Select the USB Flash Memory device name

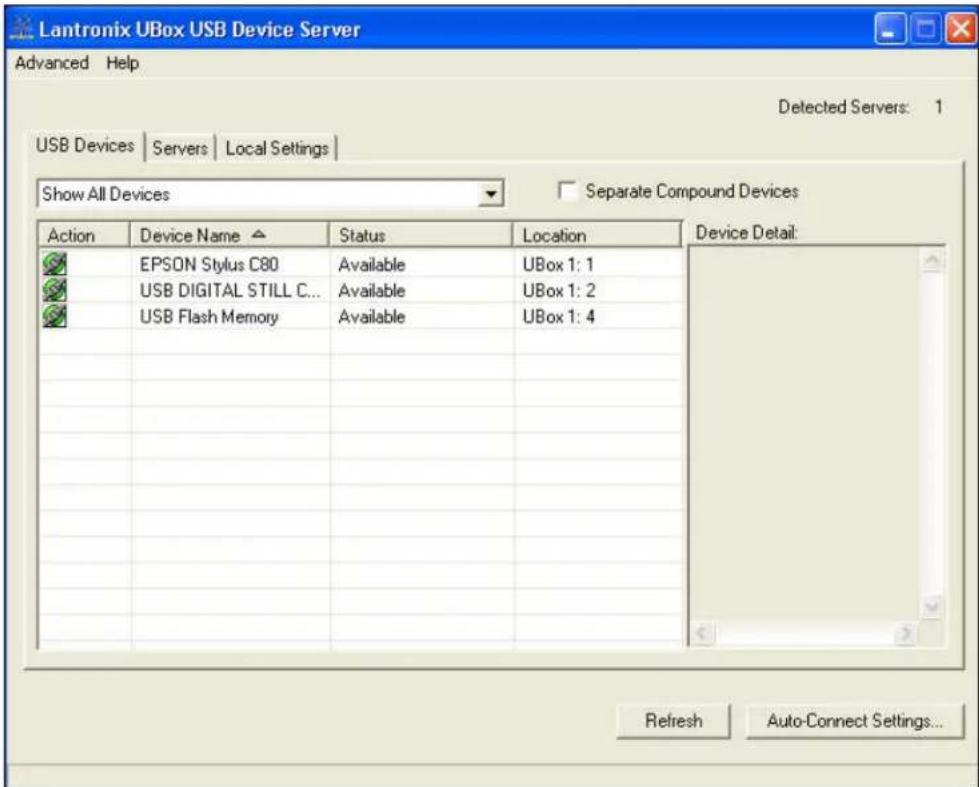click(x=209, y=317)
